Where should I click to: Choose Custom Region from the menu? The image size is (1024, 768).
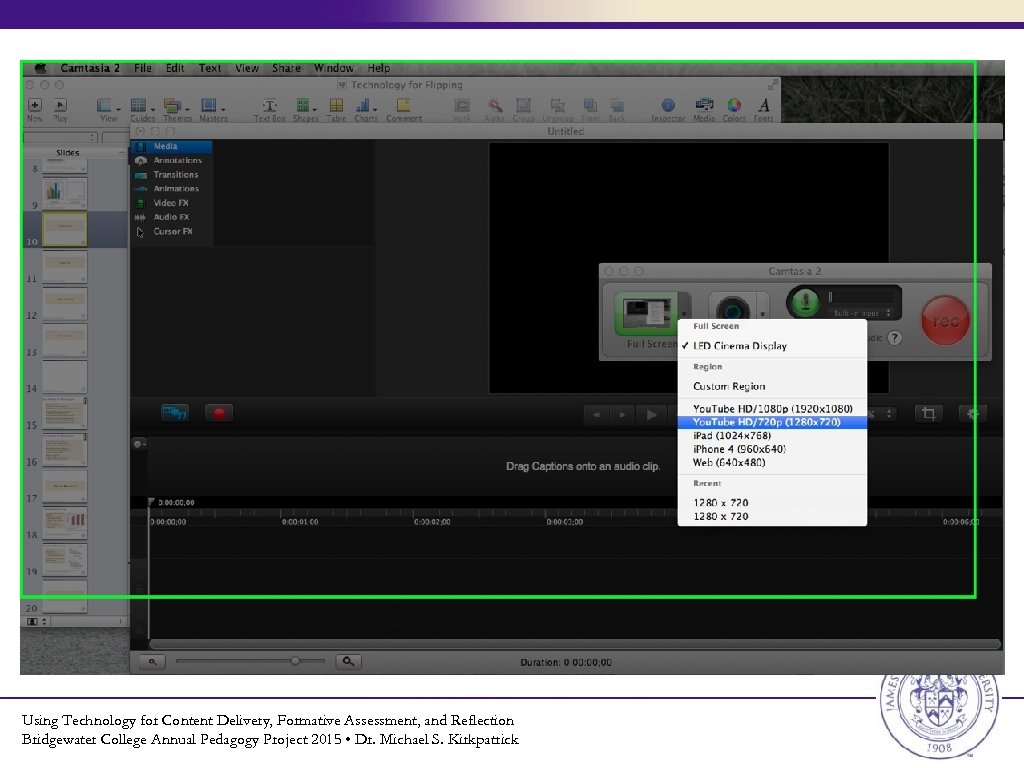click(772, 386)
